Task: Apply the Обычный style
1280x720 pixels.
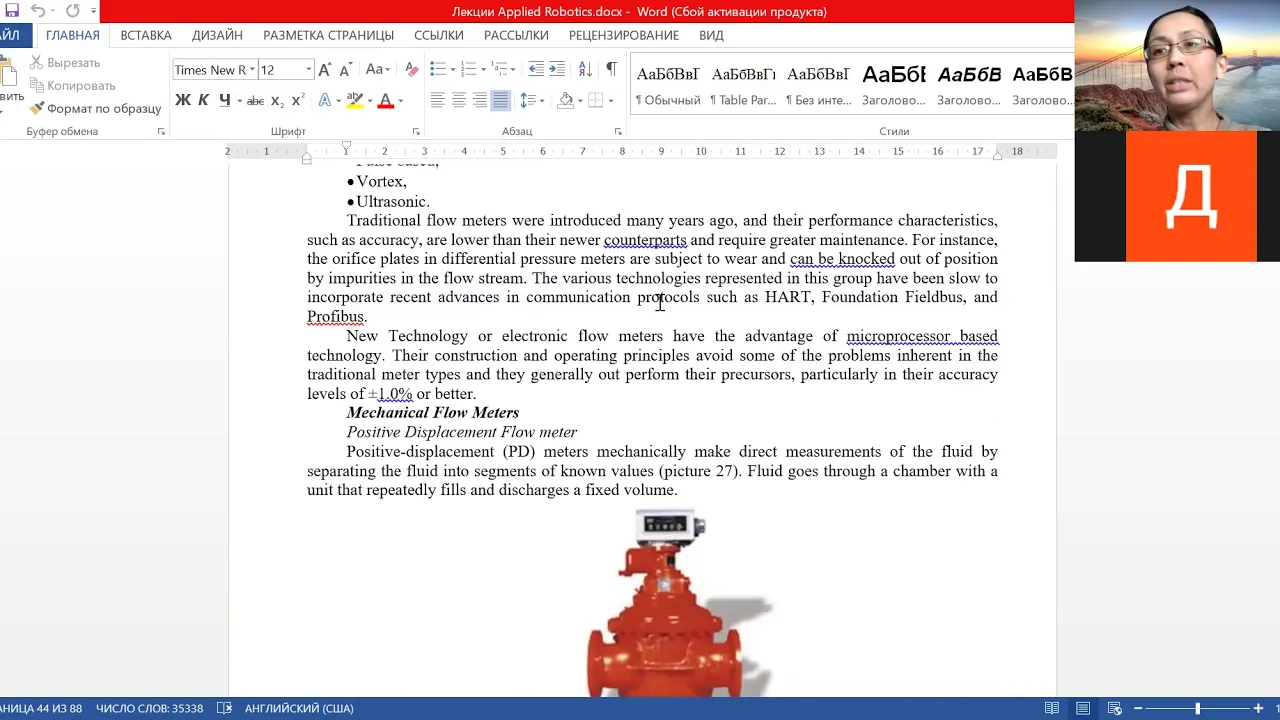Action: 668,85
